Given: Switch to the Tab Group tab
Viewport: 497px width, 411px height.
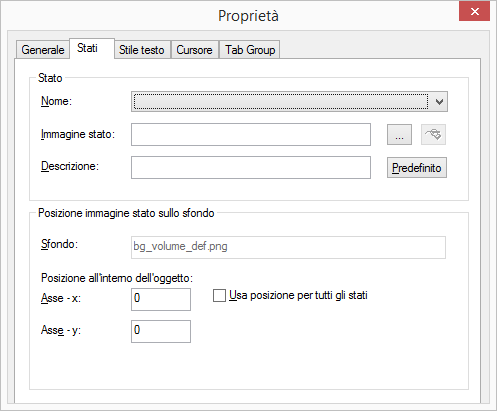Looking at the screenshot, I should [x=250, y=50].
